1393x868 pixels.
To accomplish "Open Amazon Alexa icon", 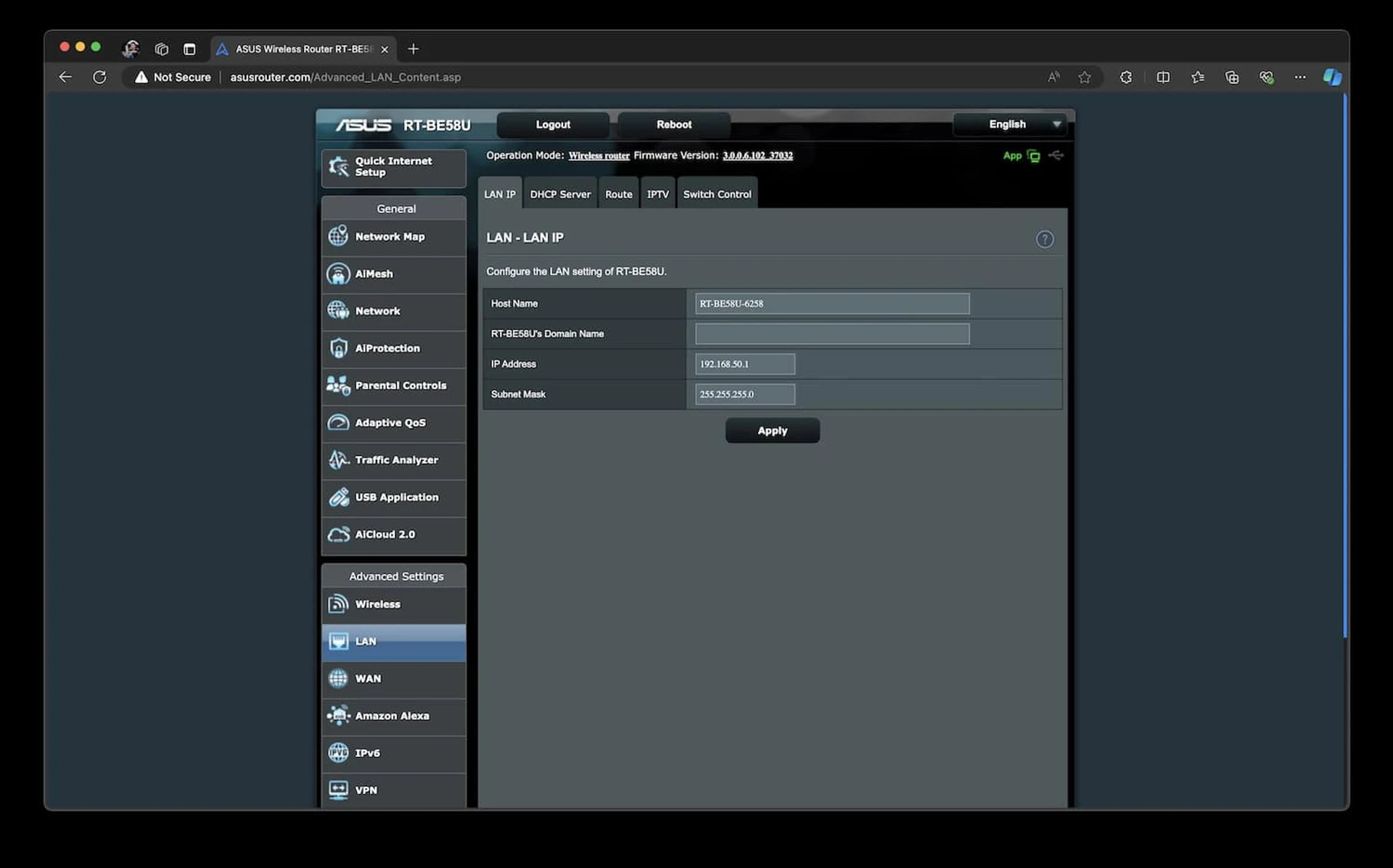I will (x=338, y=716).
